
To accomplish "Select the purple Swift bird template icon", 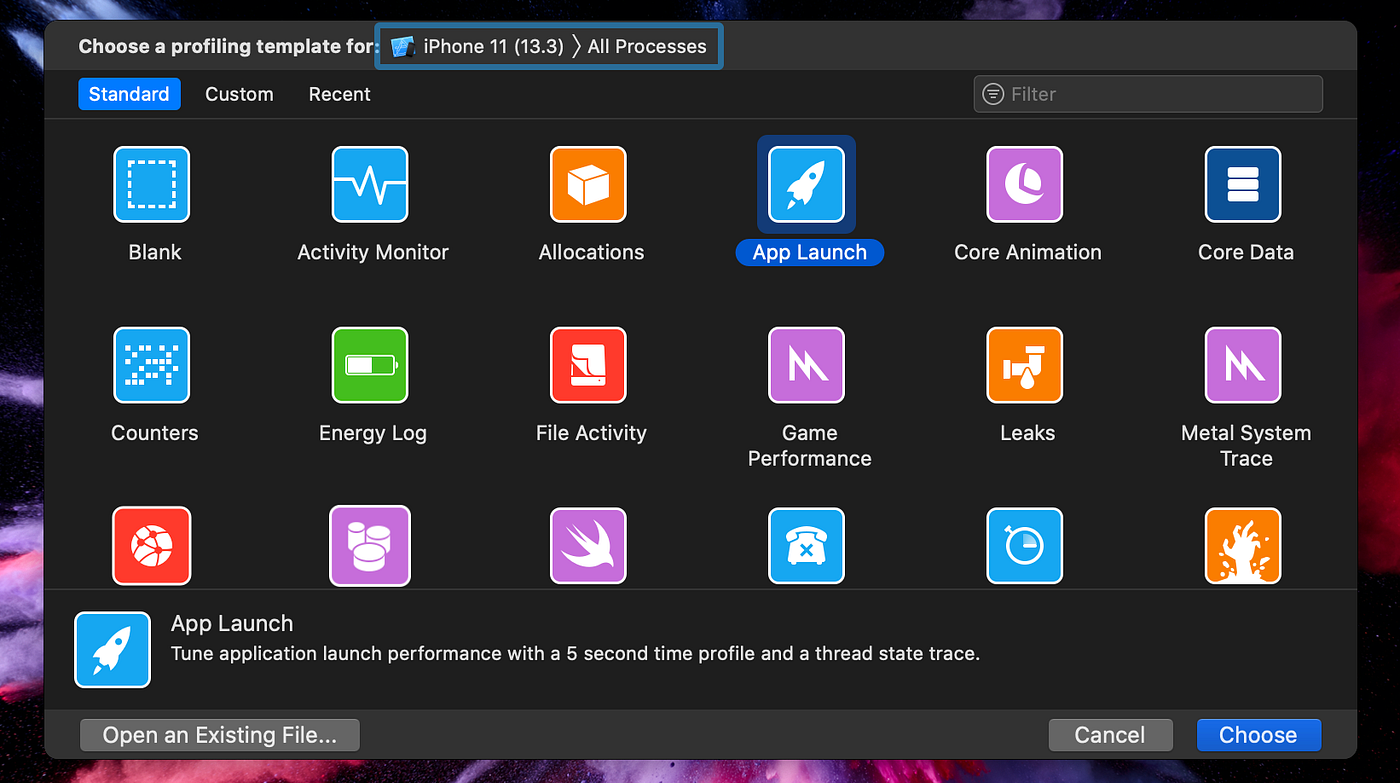I will pyautogui.click(x=588, y=546).
